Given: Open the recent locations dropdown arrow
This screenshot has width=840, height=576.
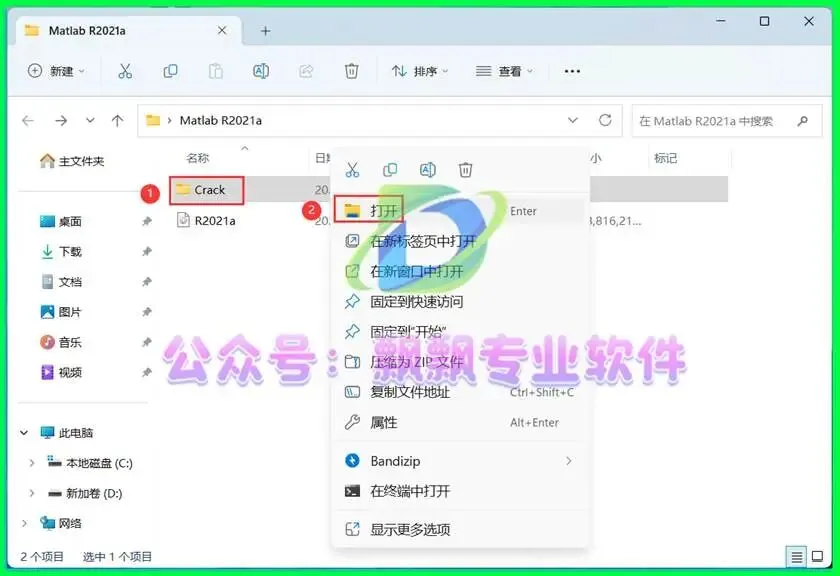Looking at the screenshot, I should click(x=90, y=120).
